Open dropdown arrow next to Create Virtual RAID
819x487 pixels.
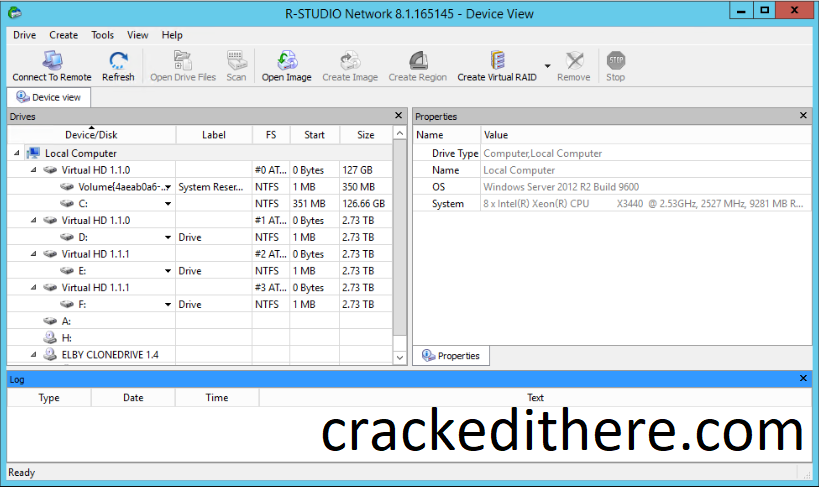click(547, 66)
